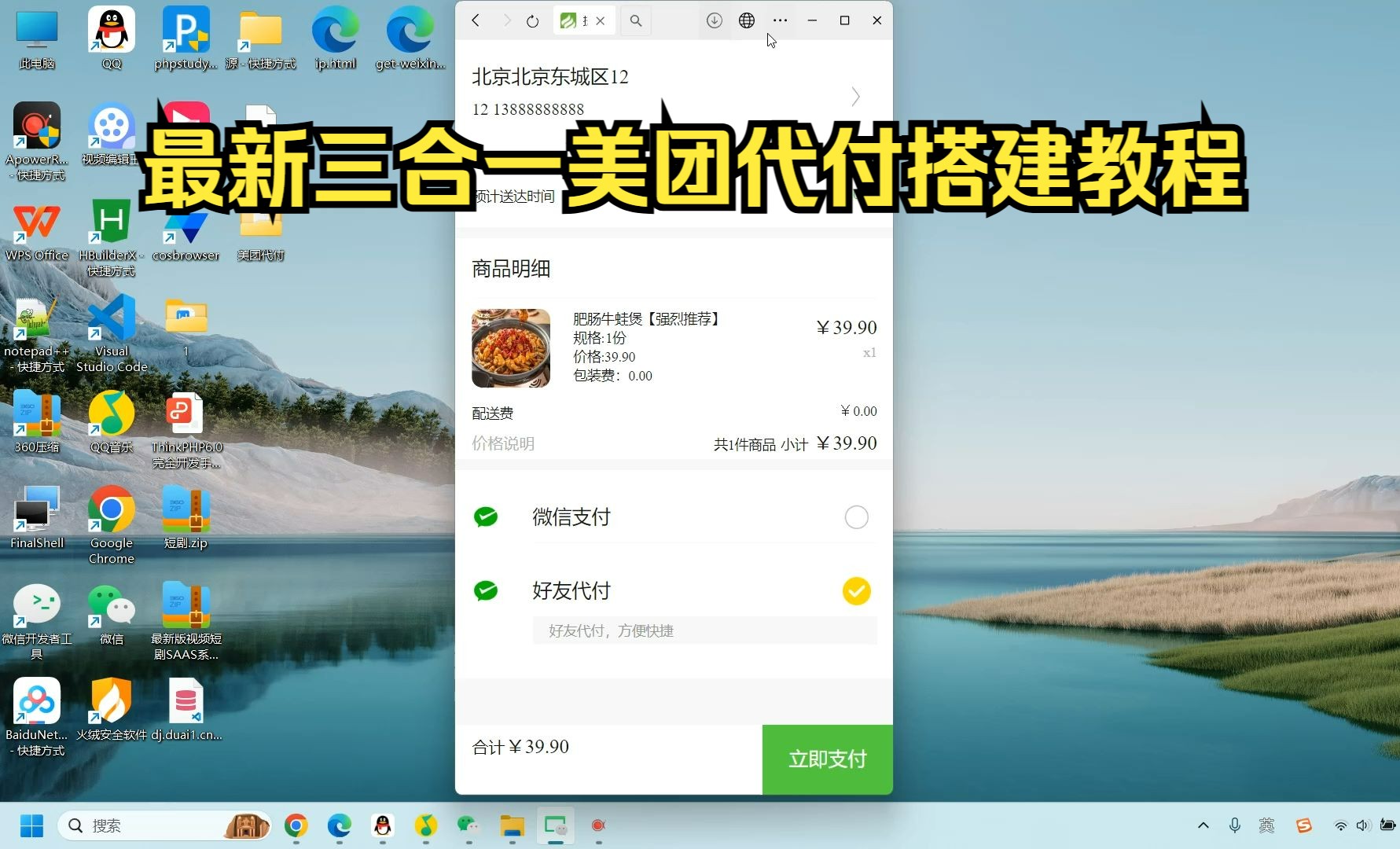This screenshot has width=1400, height=849.
Task: Open the 最新版视频短剧SAAS系 archive
Action: coord(186,621)
